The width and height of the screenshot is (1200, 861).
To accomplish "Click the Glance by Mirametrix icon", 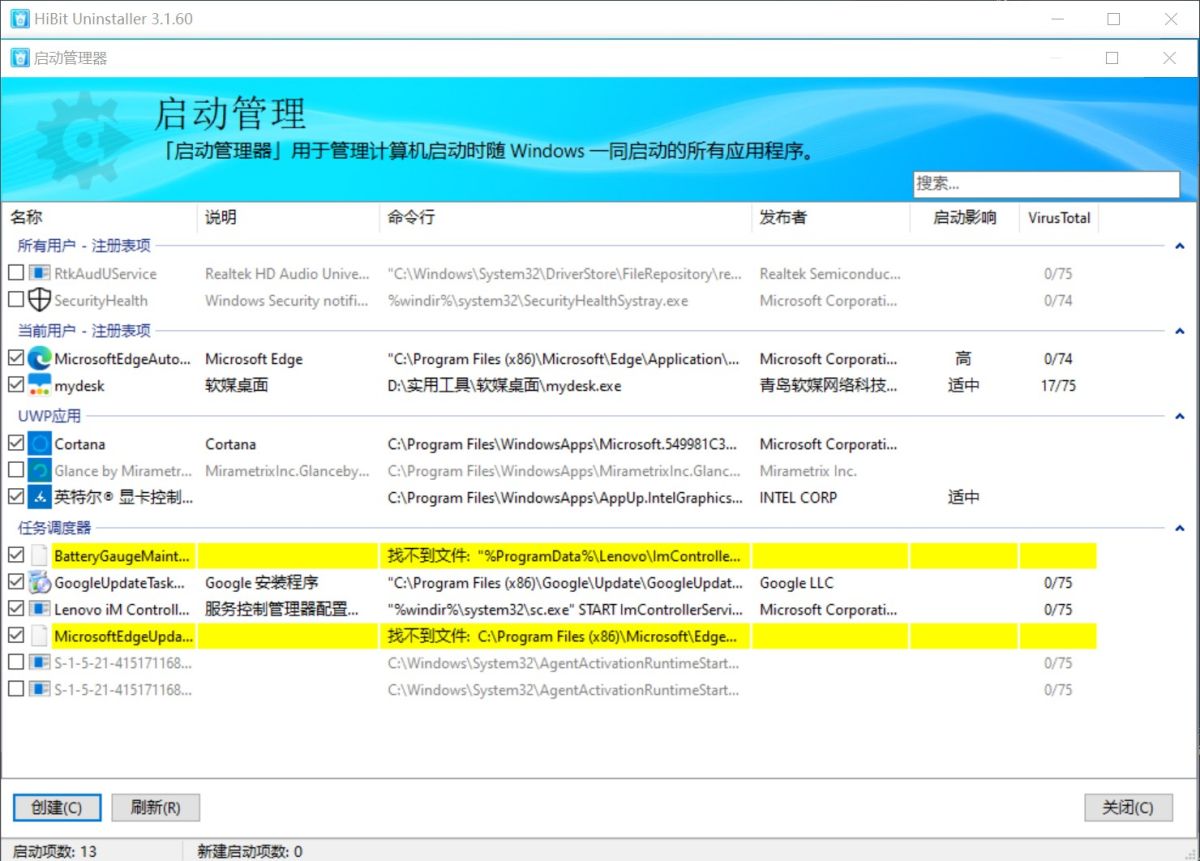I will tap(39, 470).
